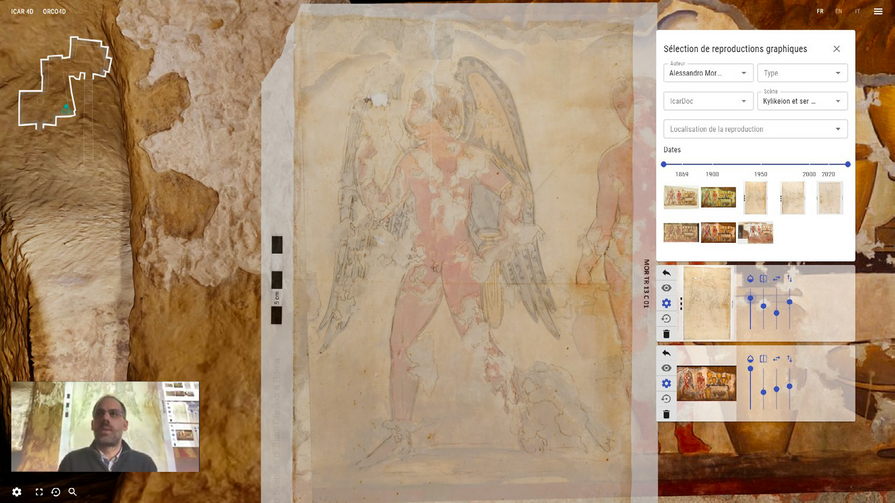Screen dimensions: 895x503
Task: Click the 1869 date label
Action: 682,174
